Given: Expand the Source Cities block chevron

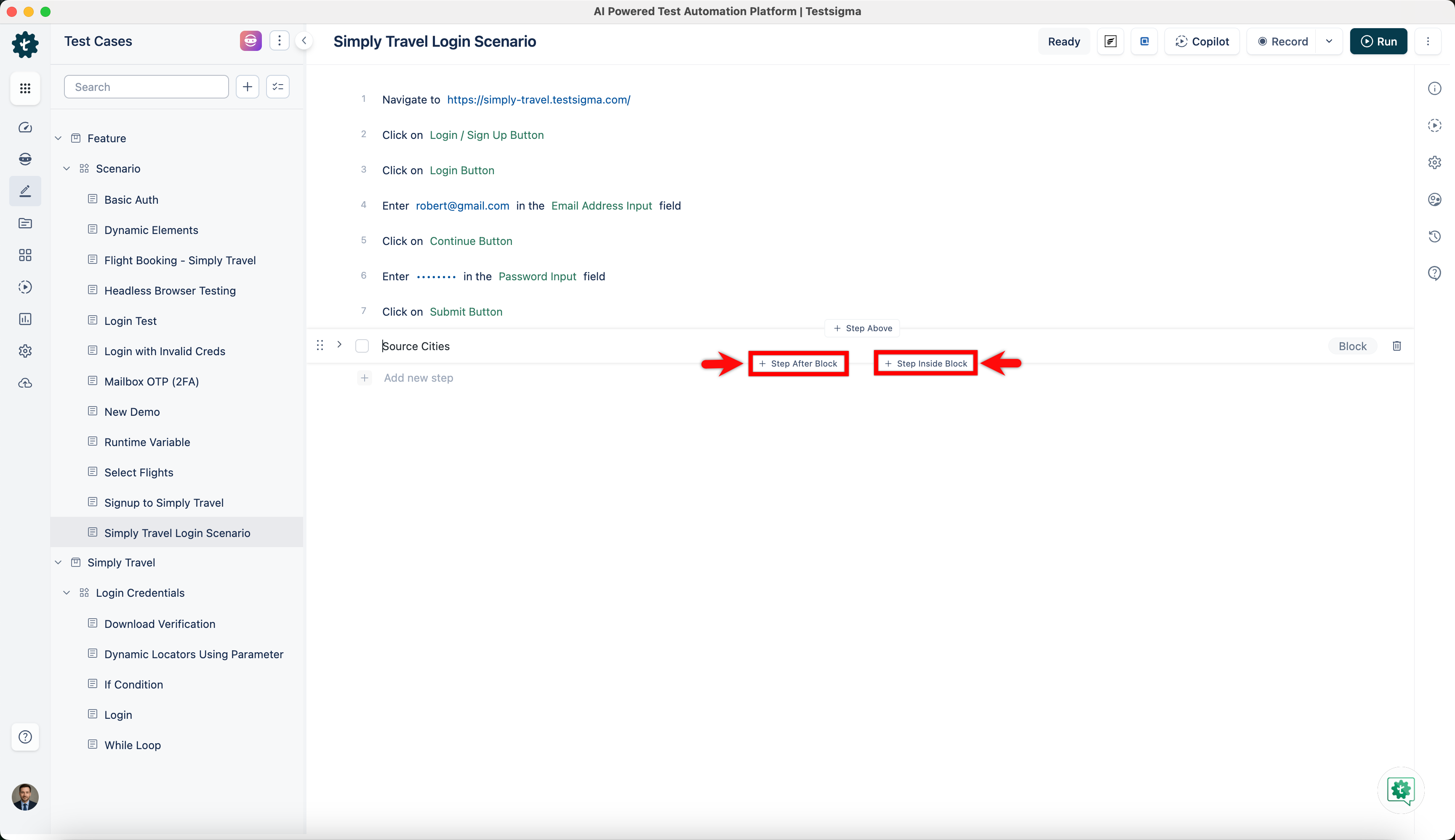Looking at the screenshot, I should [x=339, y=344].
